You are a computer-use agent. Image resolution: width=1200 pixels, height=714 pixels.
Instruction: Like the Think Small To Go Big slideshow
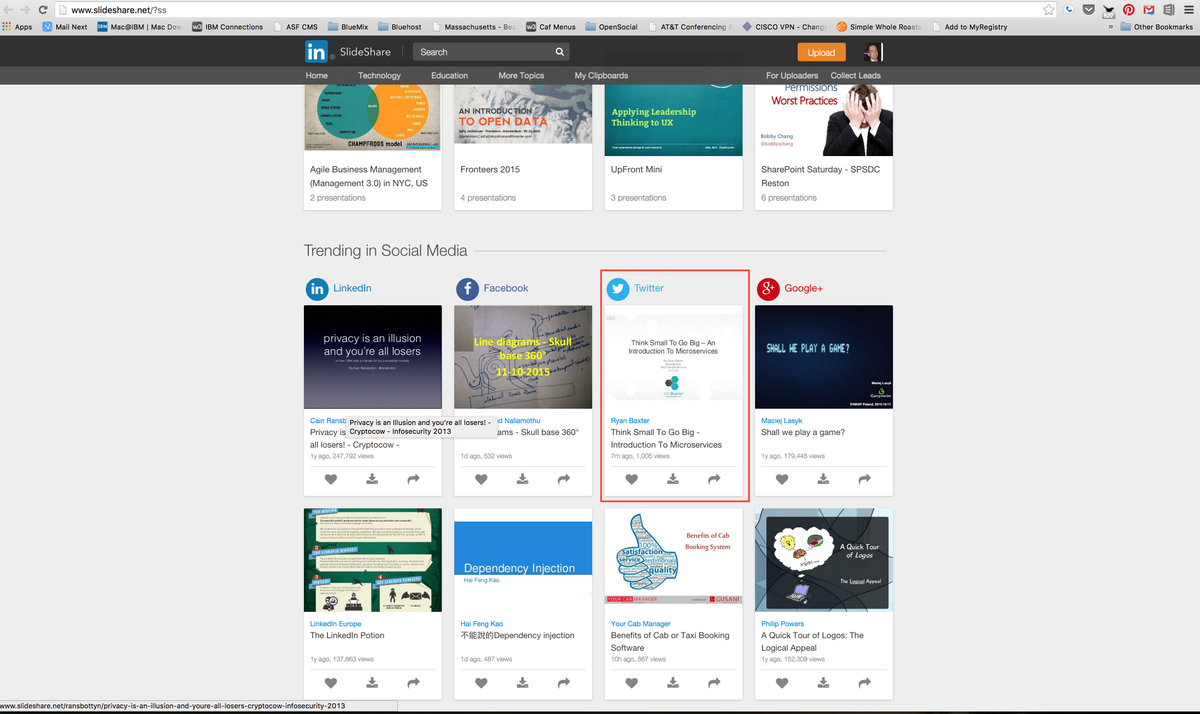pos(632,479)
